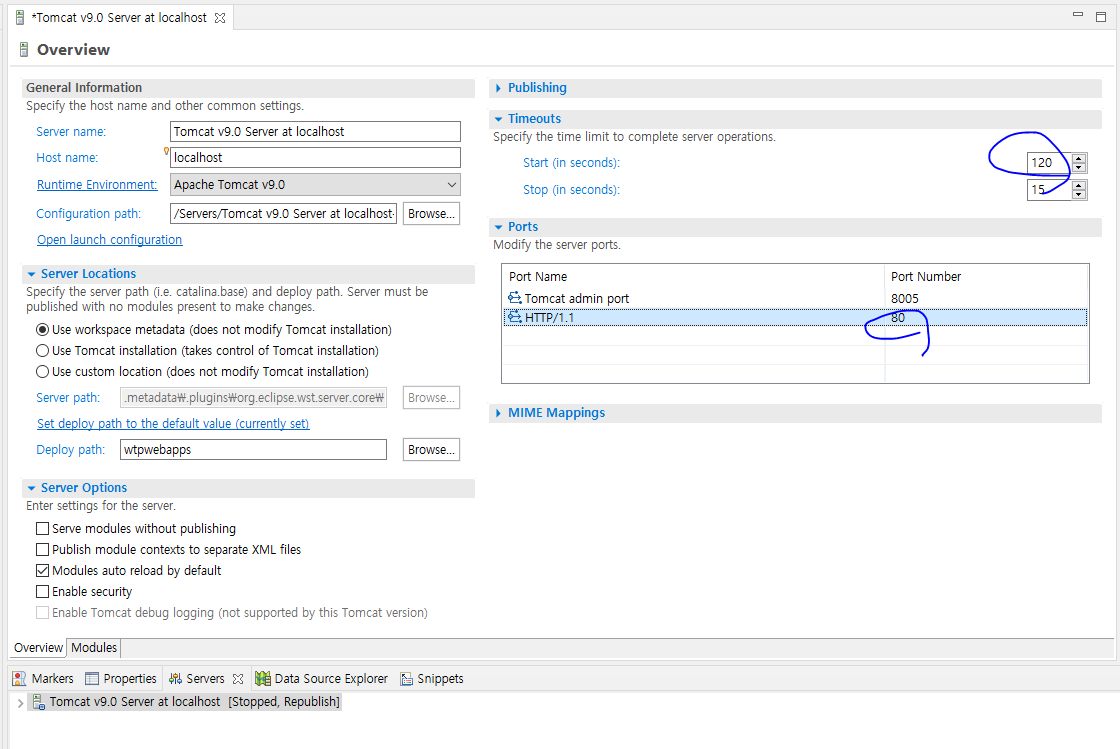
Task: Open the Snippets view tab
Action: 432,678
